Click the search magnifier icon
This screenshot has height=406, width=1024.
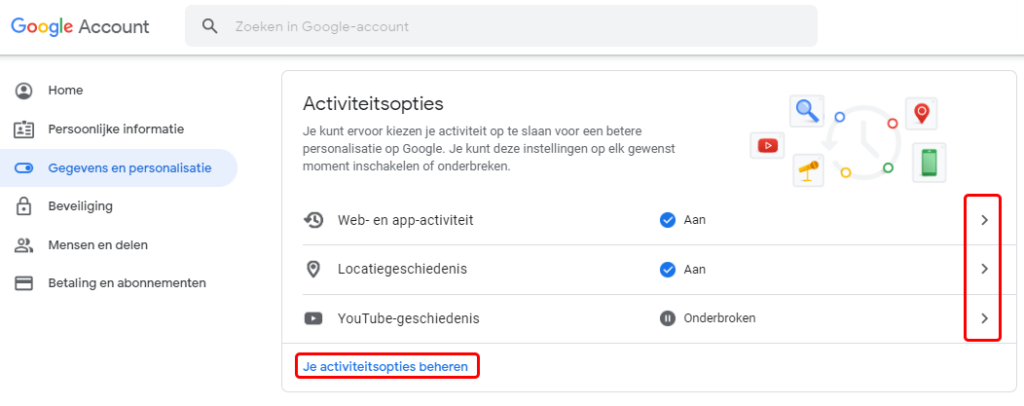tap(210, 26)
